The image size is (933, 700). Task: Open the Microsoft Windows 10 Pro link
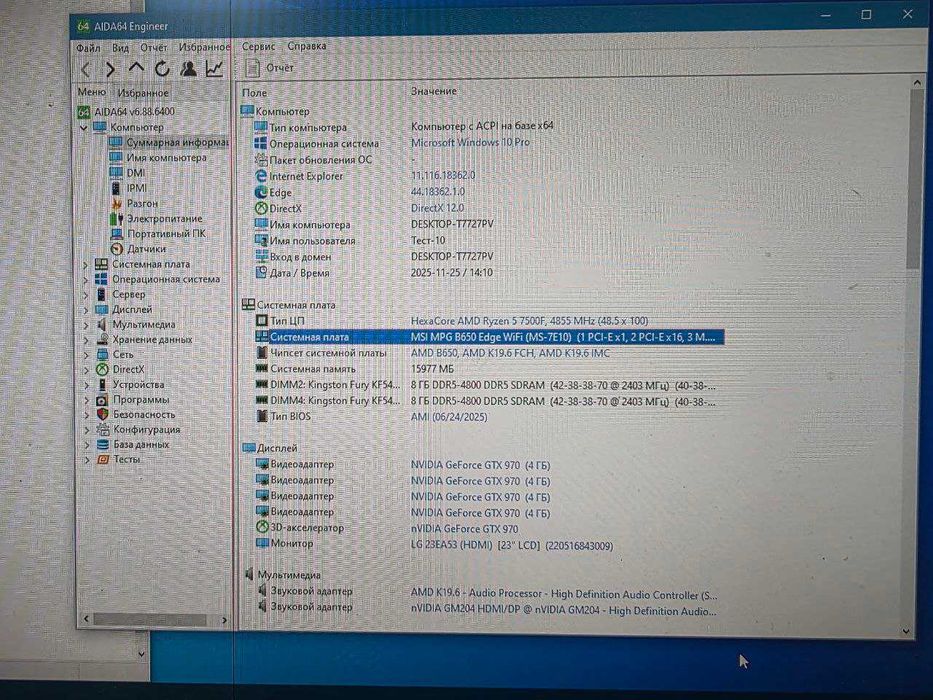pyautogui.click(x=470, y=142)
